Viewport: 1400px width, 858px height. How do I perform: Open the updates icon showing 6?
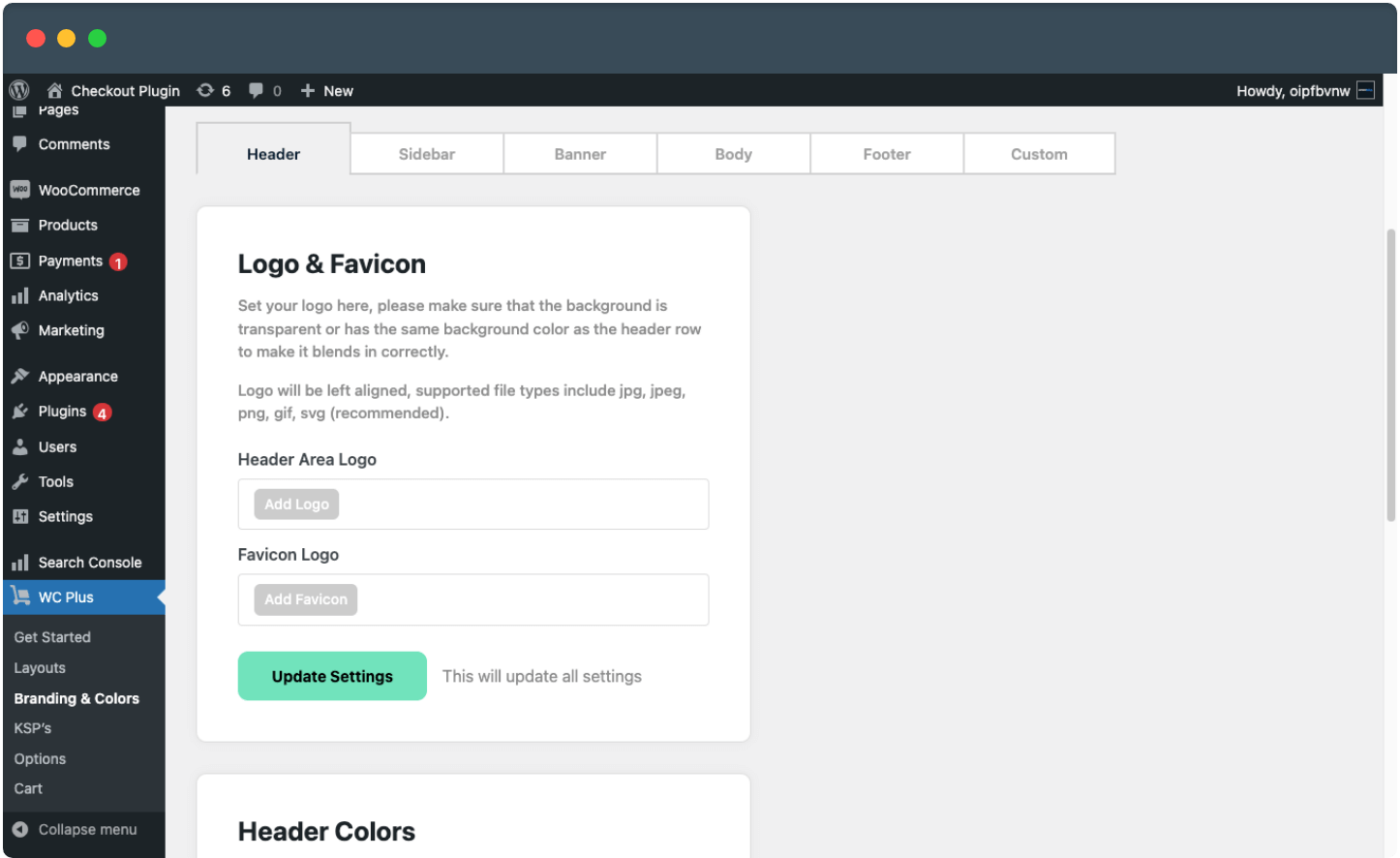click(x=205, y=90)
